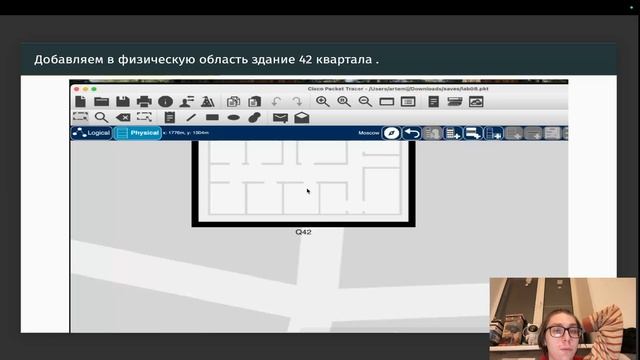
Task: Click the Create New Closet button
Action: [473, 133]
